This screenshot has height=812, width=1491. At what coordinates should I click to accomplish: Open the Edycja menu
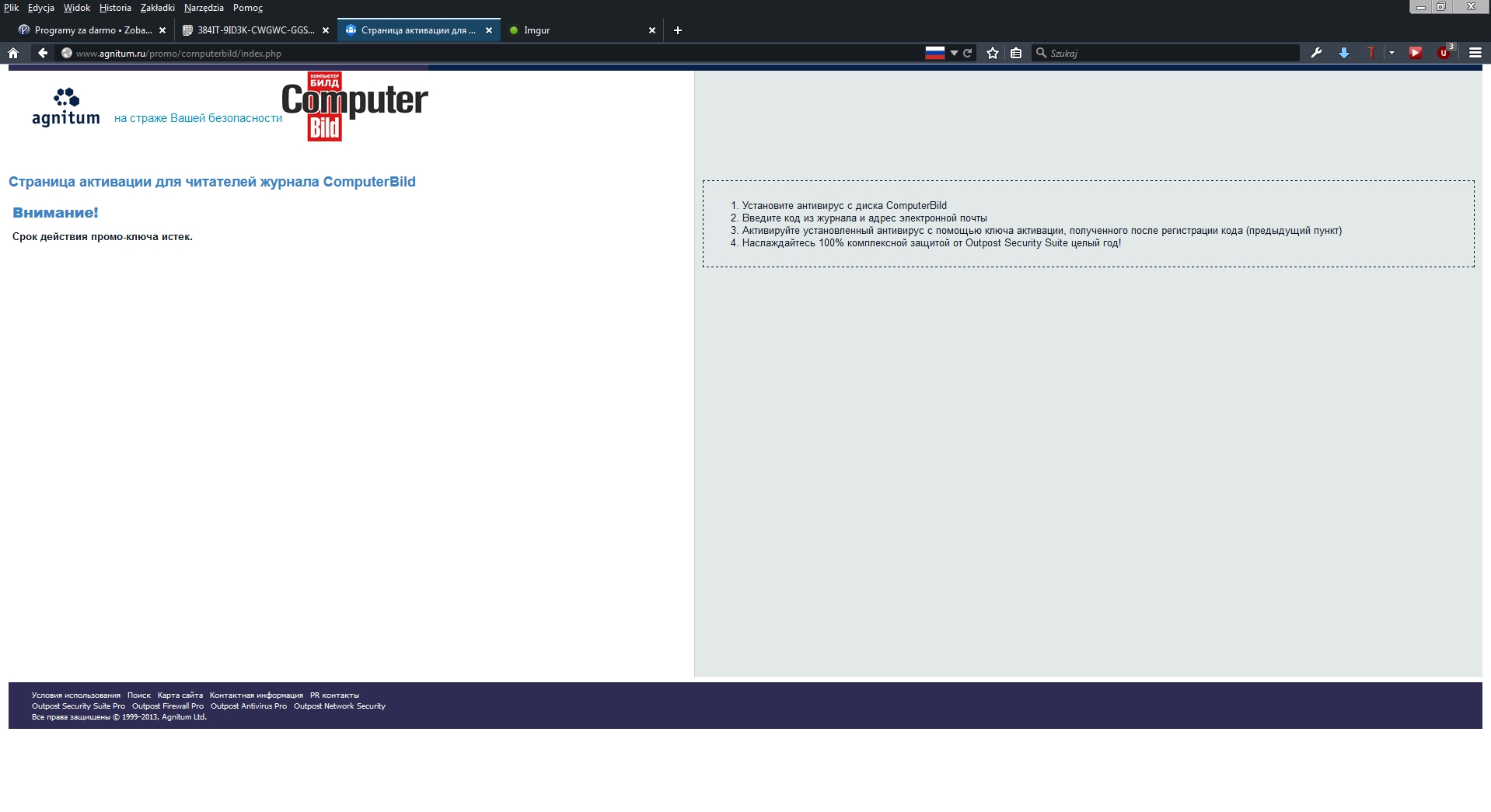(x=40, y=8)
